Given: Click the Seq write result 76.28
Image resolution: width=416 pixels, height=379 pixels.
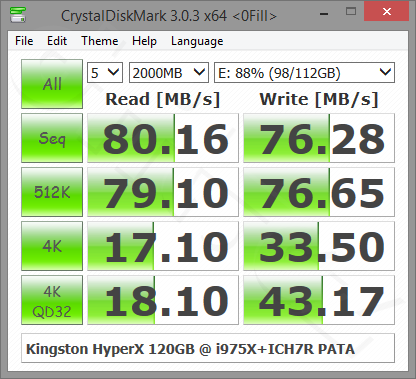Looking at the screenshot, I should [x=319, y=138].
